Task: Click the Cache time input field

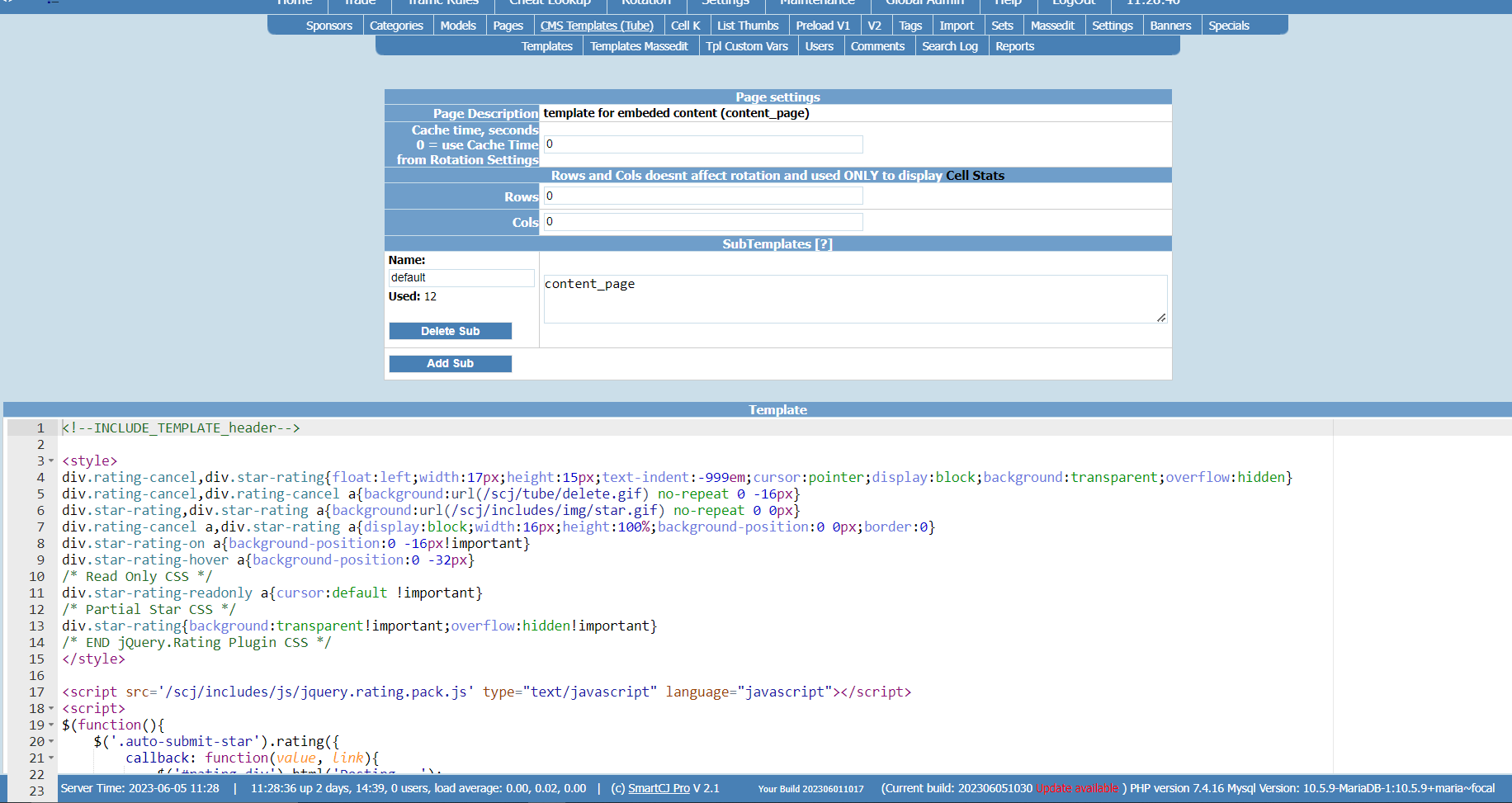Action: 703,144
